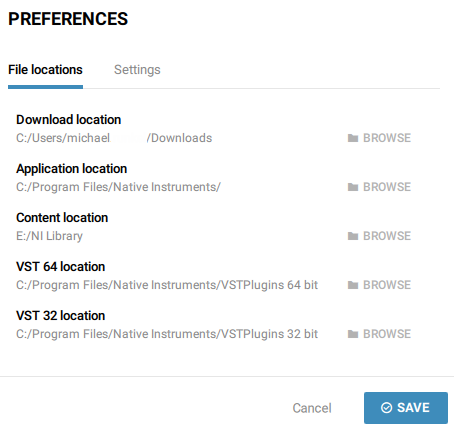Click the VSTPlugins 64 bit path
The image size is (454, 431).
[167, 285]
